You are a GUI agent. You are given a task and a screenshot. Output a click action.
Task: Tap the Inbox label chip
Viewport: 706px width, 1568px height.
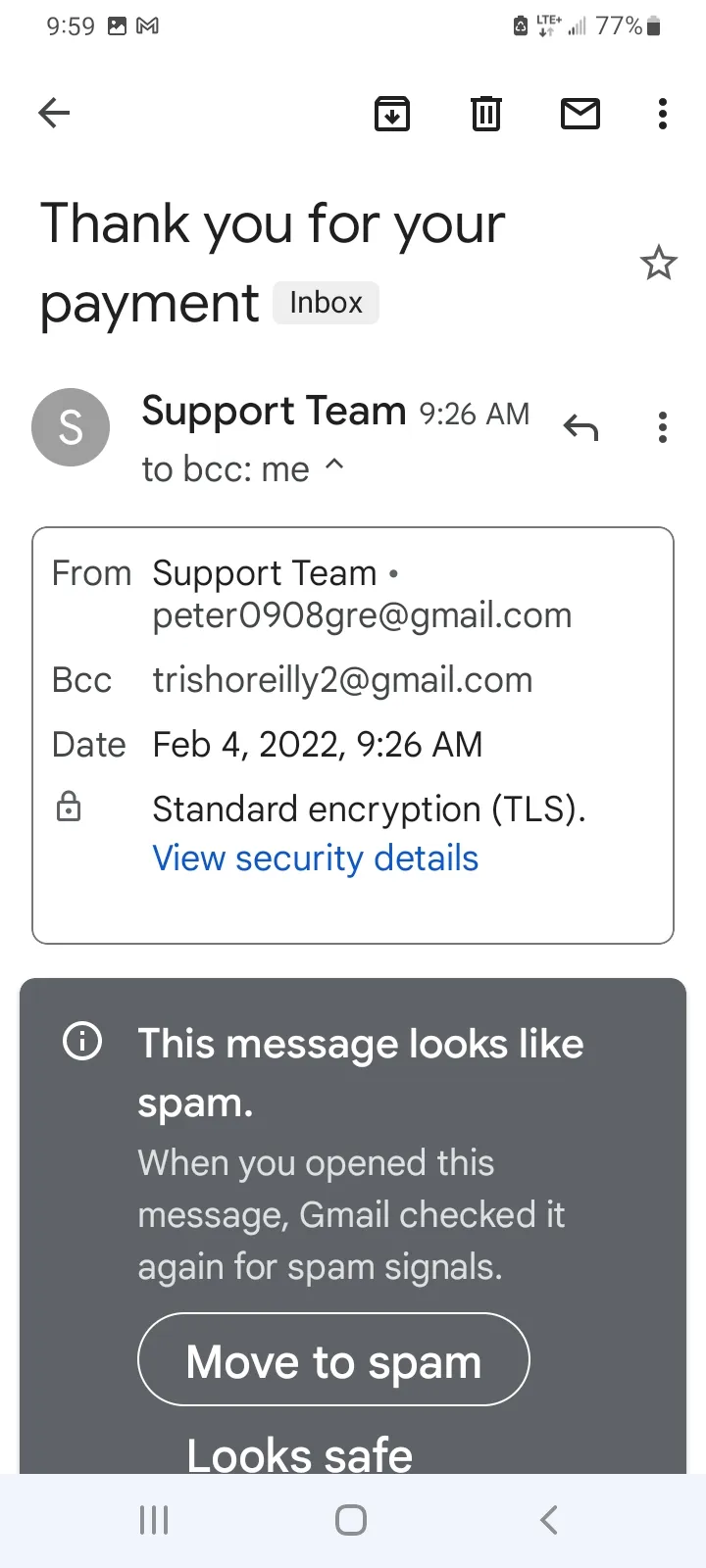[326, 303]
